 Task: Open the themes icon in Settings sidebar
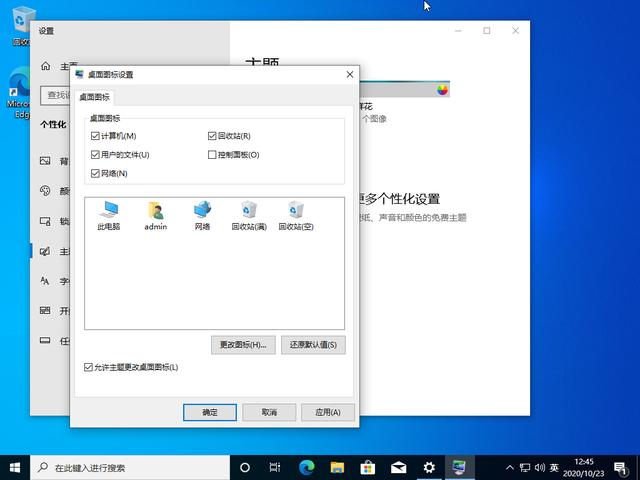45,251
